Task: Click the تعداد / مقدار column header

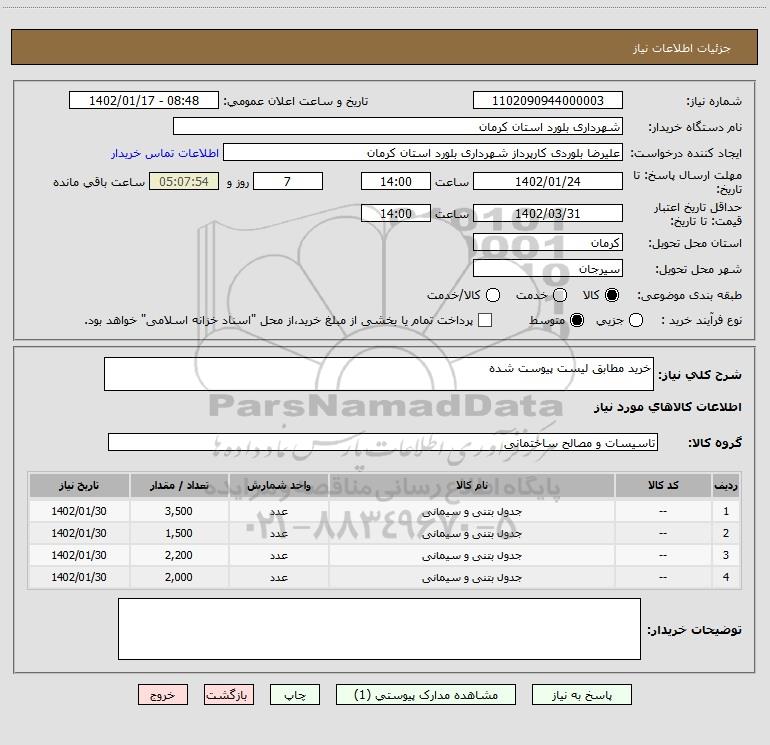Action: pos(179,486)
